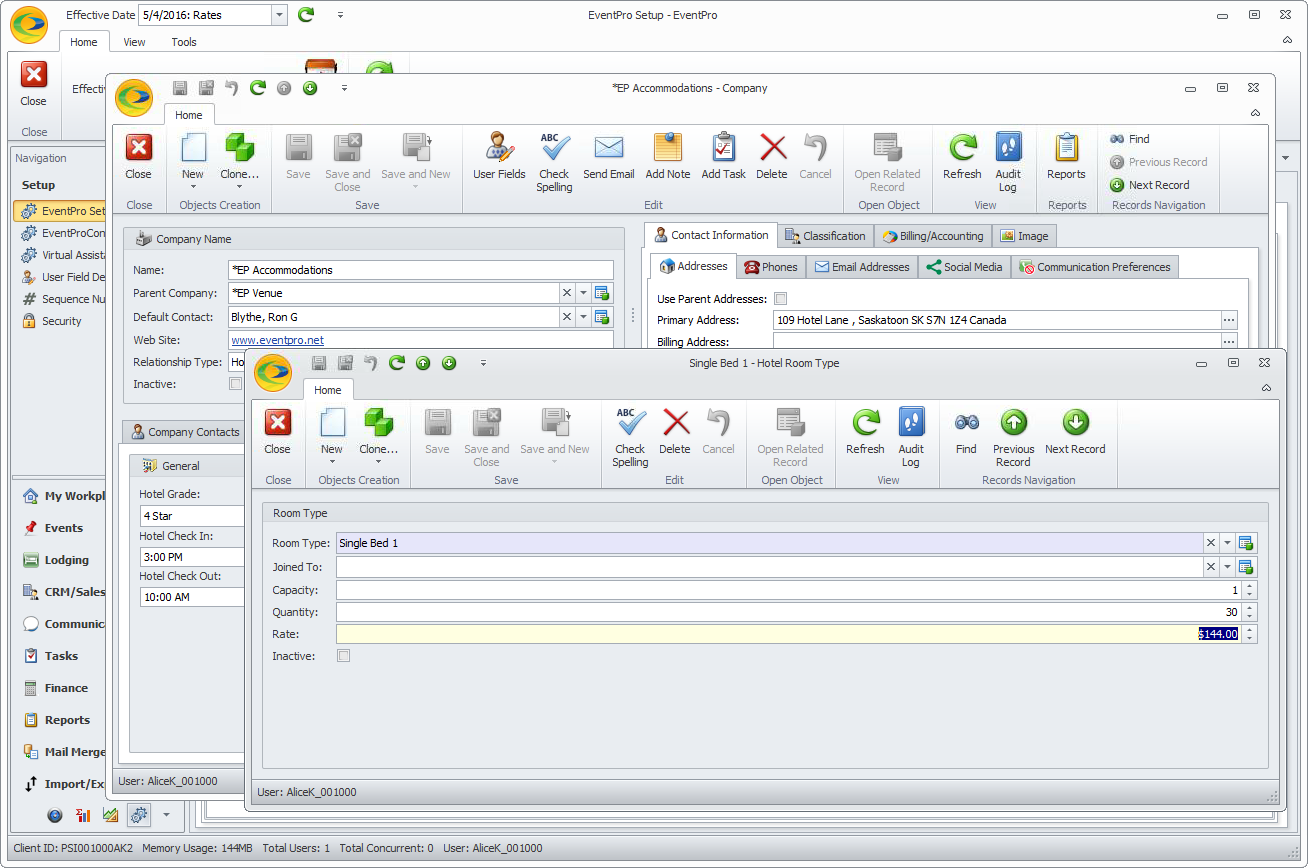1308x868 pixels.
Task: Click the Primary Address ellipsis button
Action: click(1229, 320)
